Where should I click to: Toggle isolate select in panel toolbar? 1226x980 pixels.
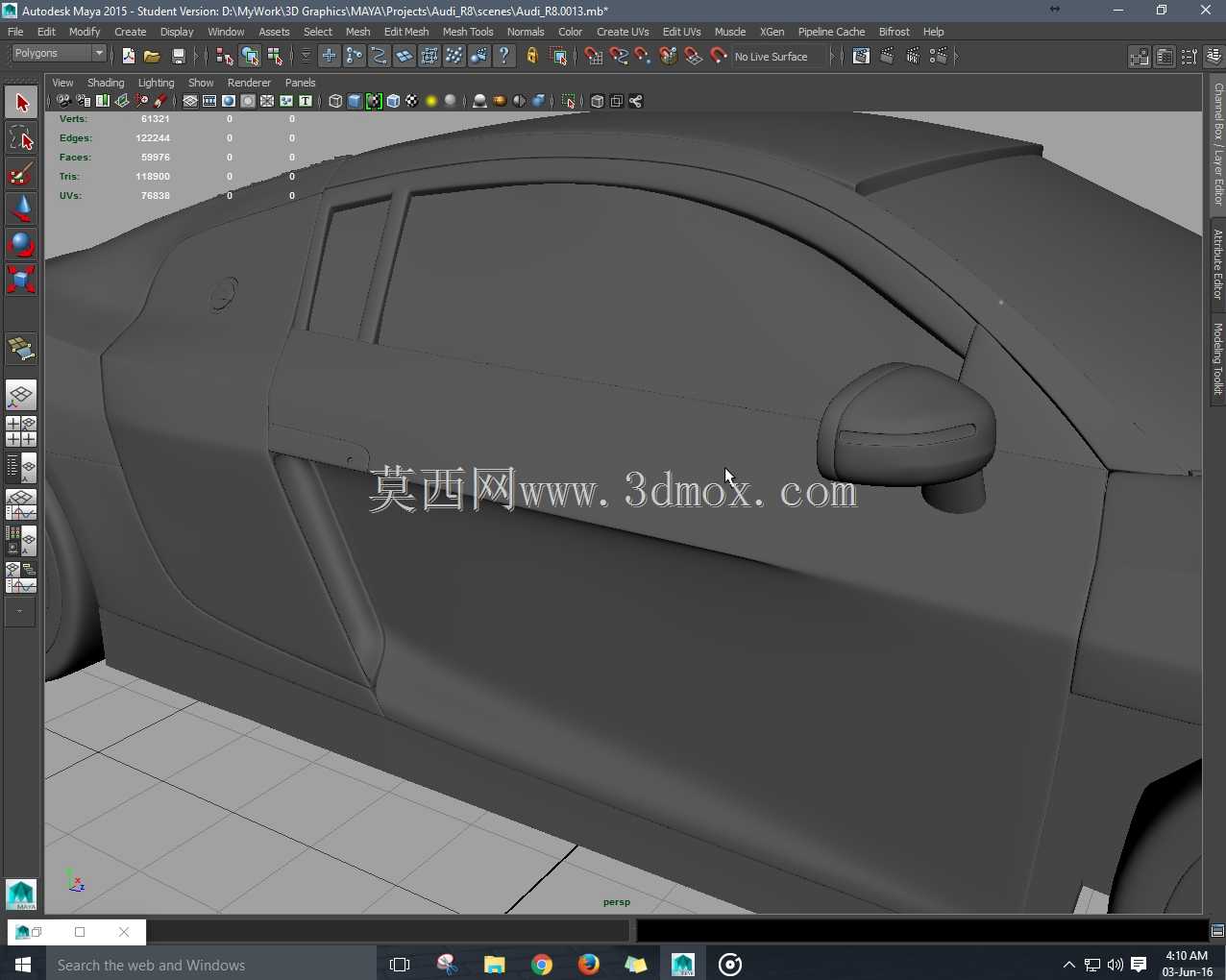tap(568, 101)
